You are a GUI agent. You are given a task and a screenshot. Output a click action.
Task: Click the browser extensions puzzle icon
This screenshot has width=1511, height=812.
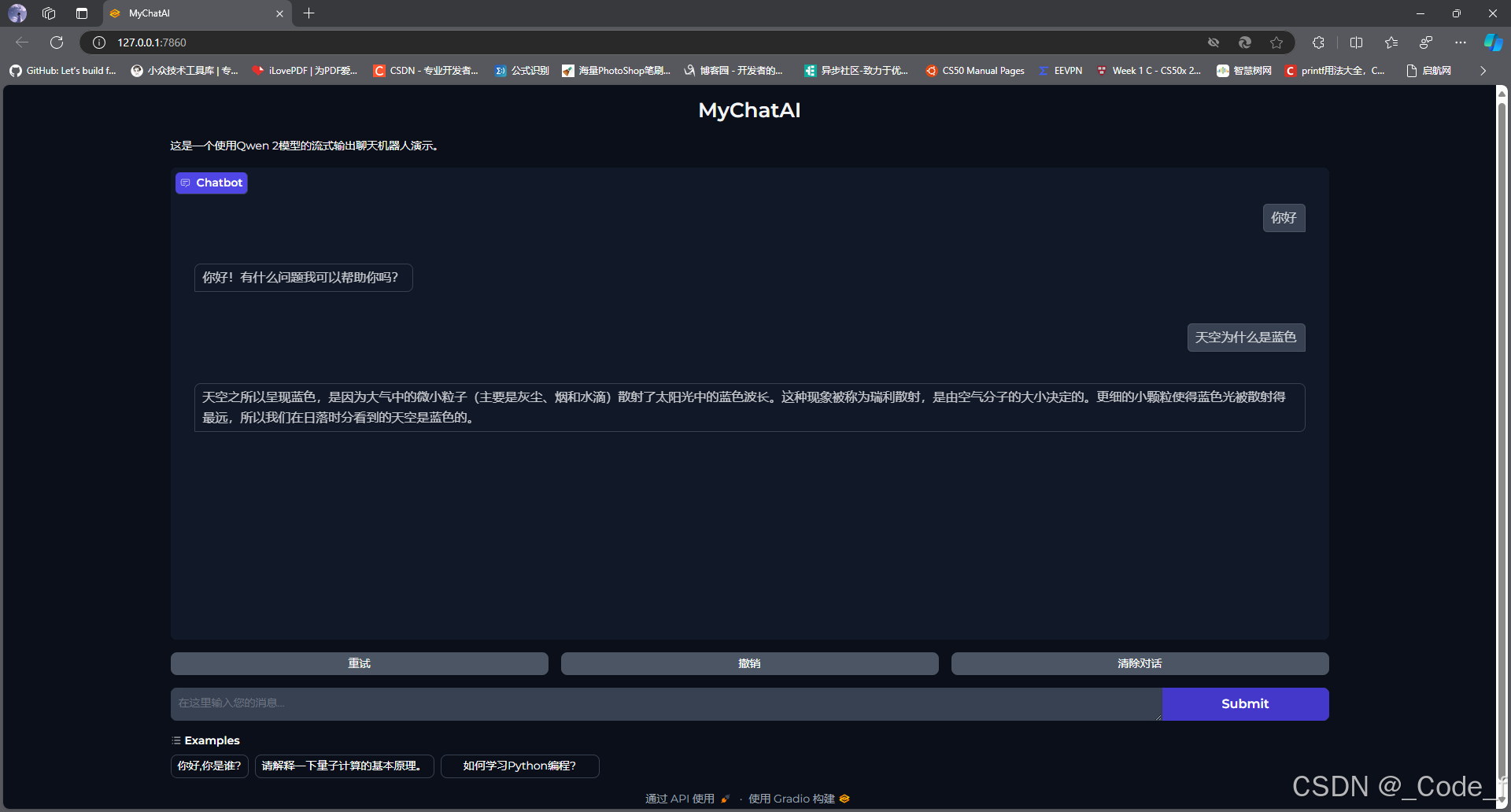point(1319,42)
